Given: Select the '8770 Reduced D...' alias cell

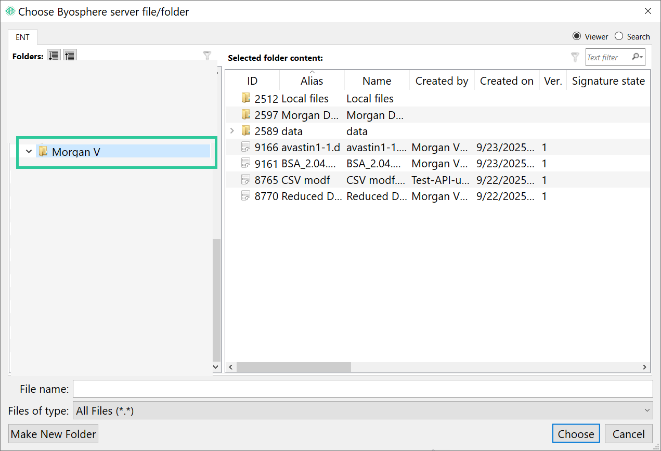Looking at the screenshot, I should [312, 196].
